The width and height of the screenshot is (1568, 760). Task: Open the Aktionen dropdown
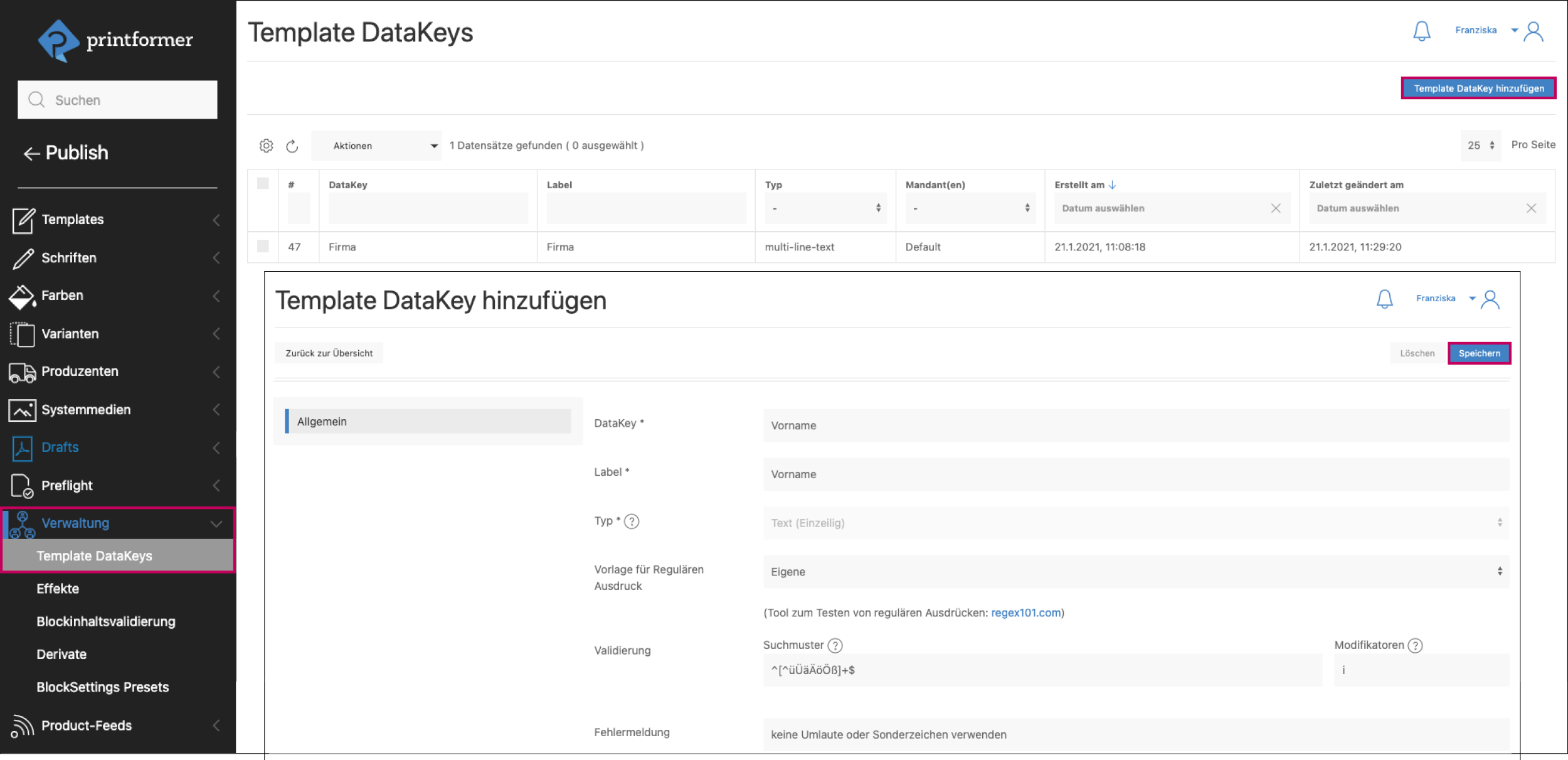377,146
